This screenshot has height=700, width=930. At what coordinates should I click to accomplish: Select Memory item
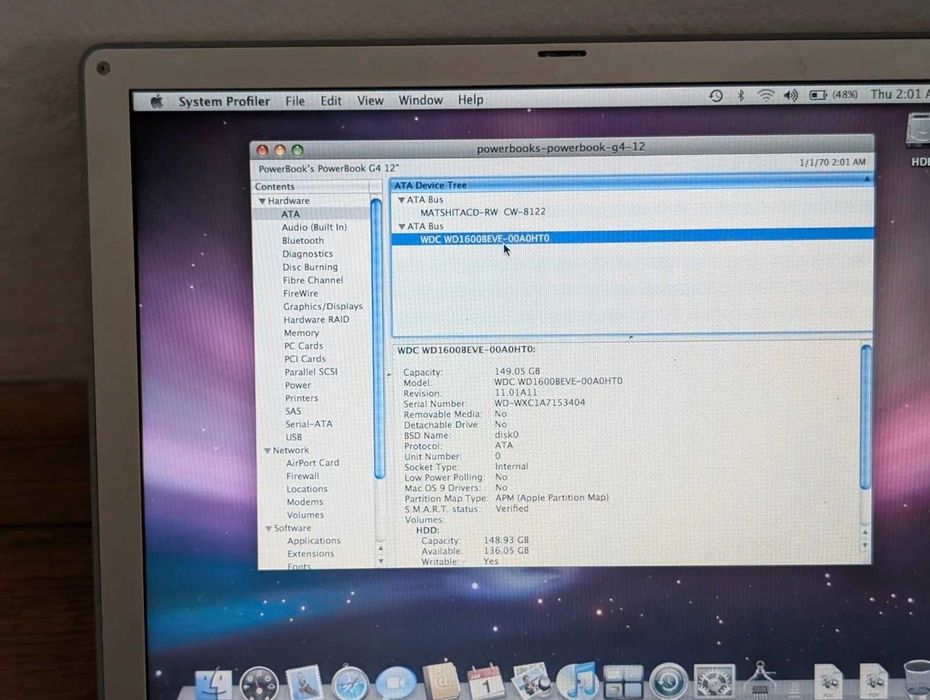click(x=301, y=333)
